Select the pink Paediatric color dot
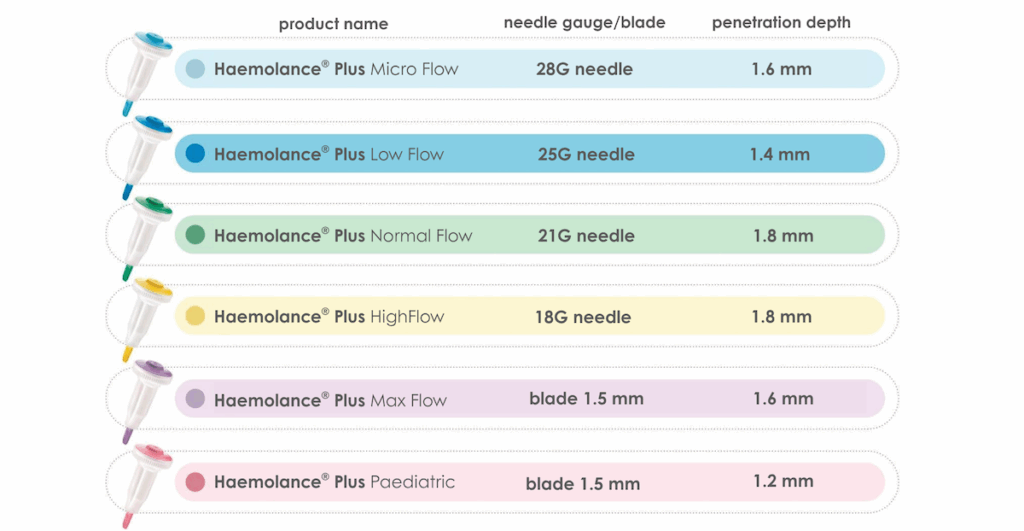Screen dimensions: 1024x531 tap(196, 482)
